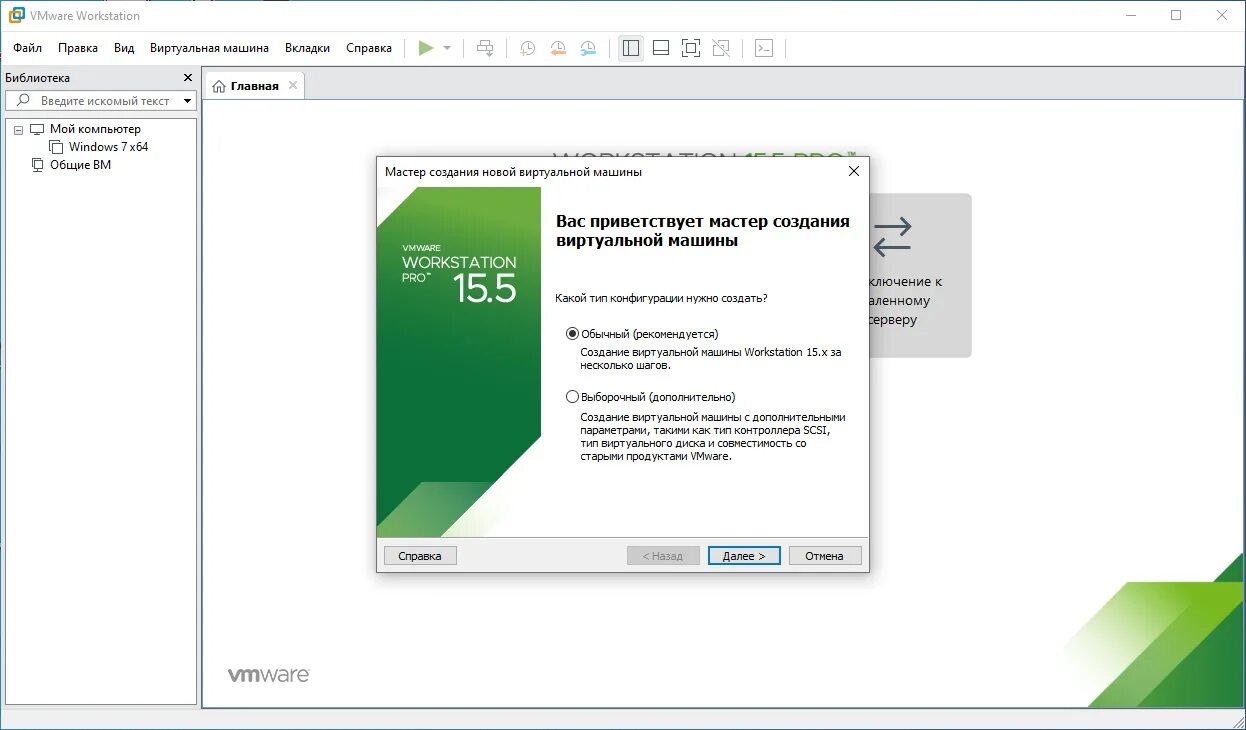Open the Справка menu
Screen dimensions: 1246x730
click(369, 48)
